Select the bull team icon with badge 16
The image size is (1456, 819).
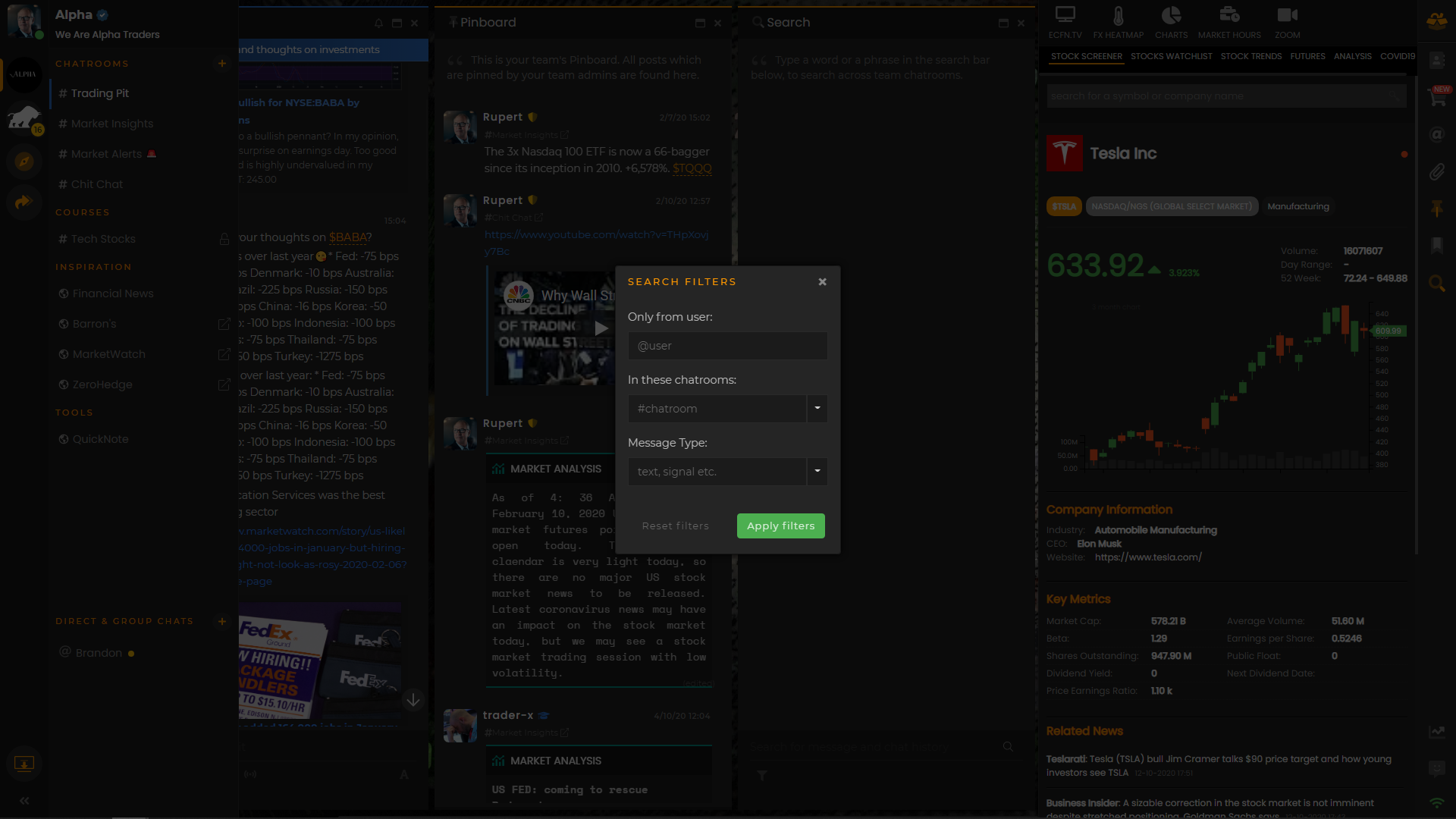[x=24, y=118]
